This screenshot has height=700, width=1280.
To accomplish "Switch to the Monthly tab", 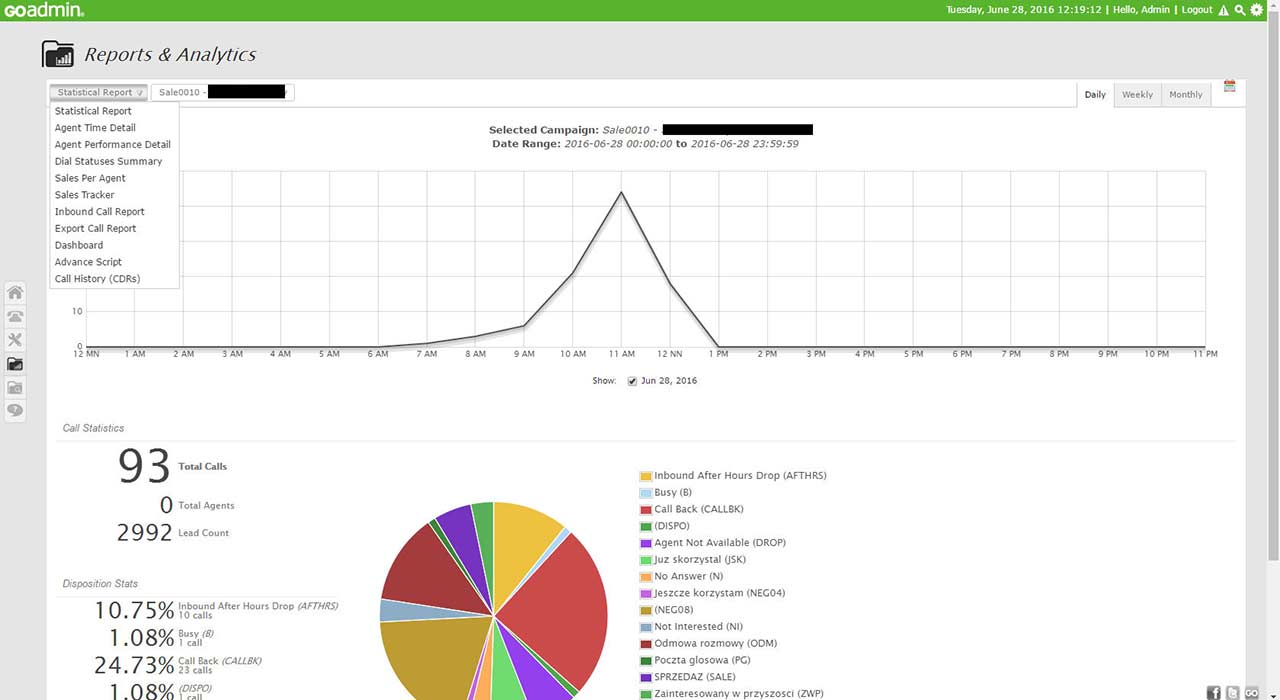I will click(x=1186, y=94).
